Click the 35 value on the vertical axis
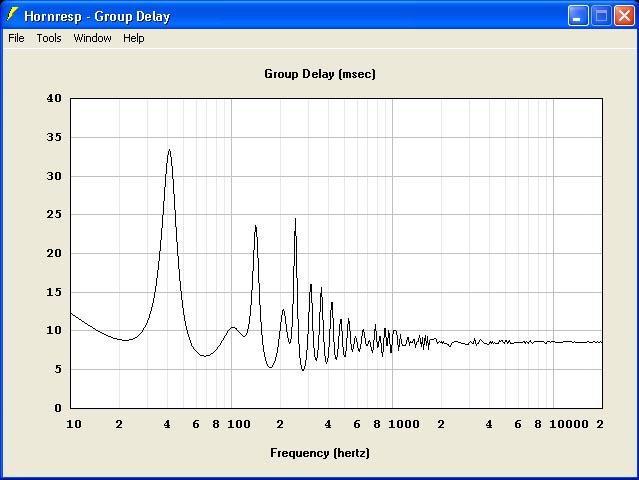 [x=54, y=137]
